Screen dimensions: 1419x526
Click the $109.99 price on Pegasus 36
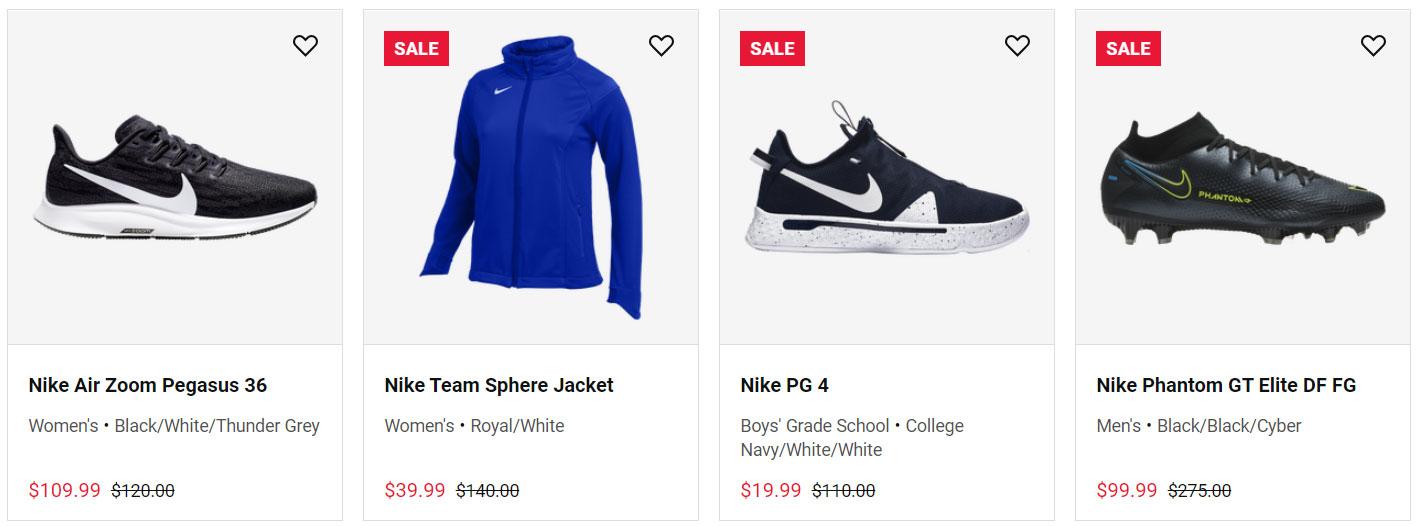coord(65,491)
